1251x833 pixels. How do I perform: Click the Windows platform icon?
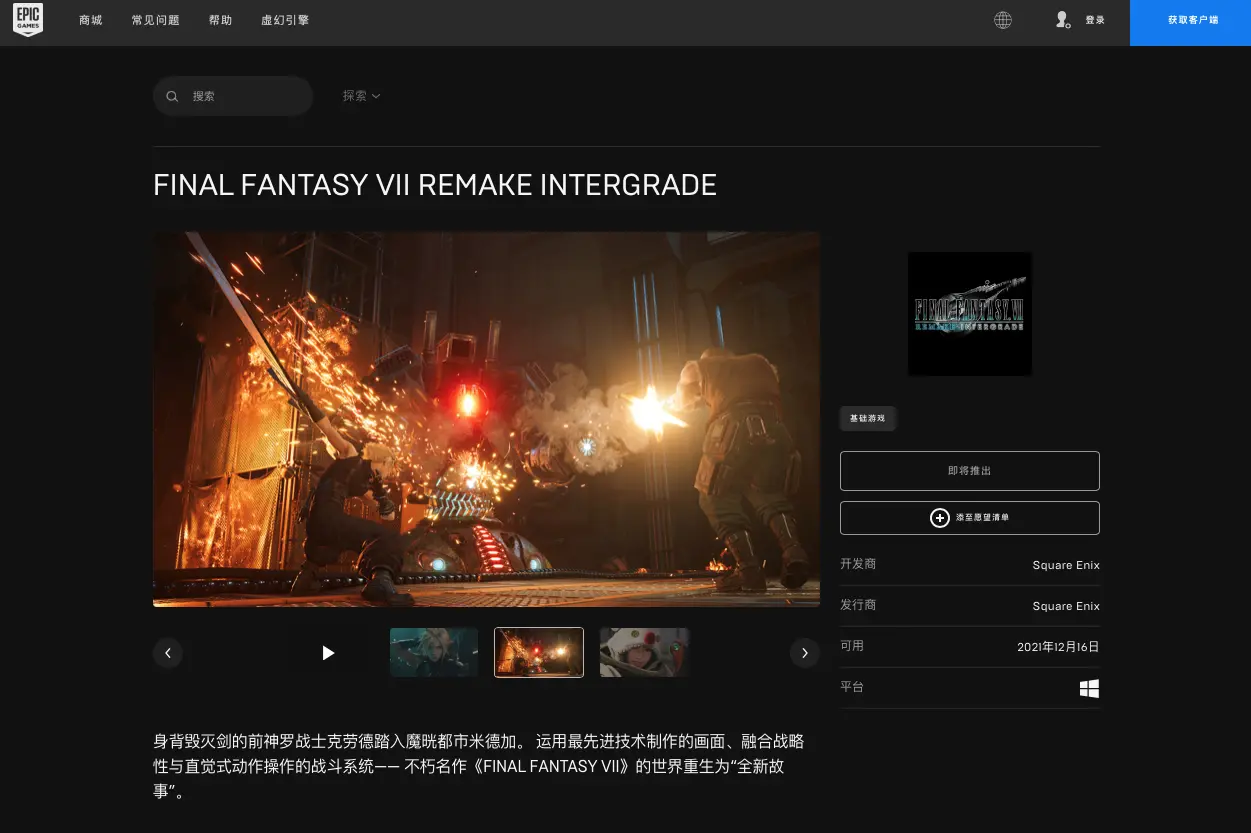(1089, 688)
